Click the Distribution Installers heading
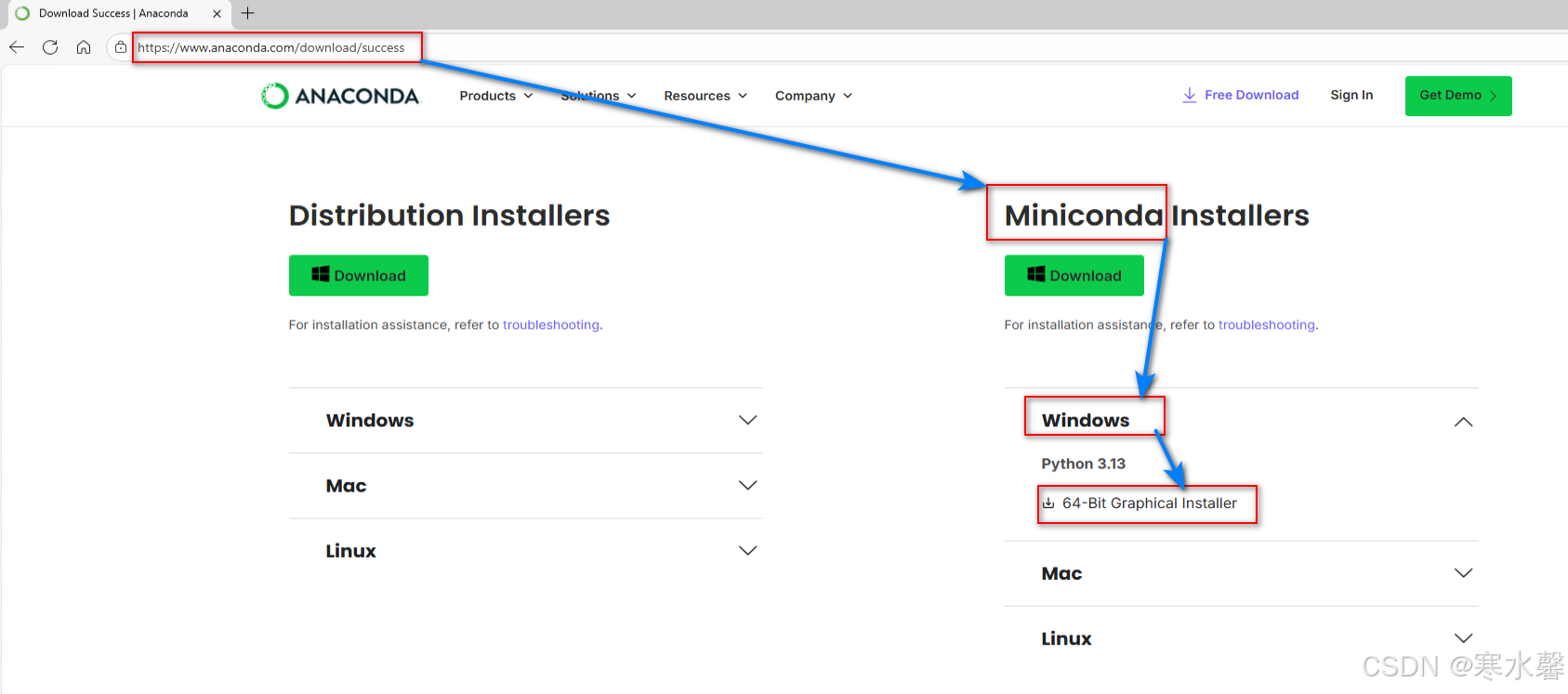The width and height of the screenshot is (1568, 694). tap(449, 216)
